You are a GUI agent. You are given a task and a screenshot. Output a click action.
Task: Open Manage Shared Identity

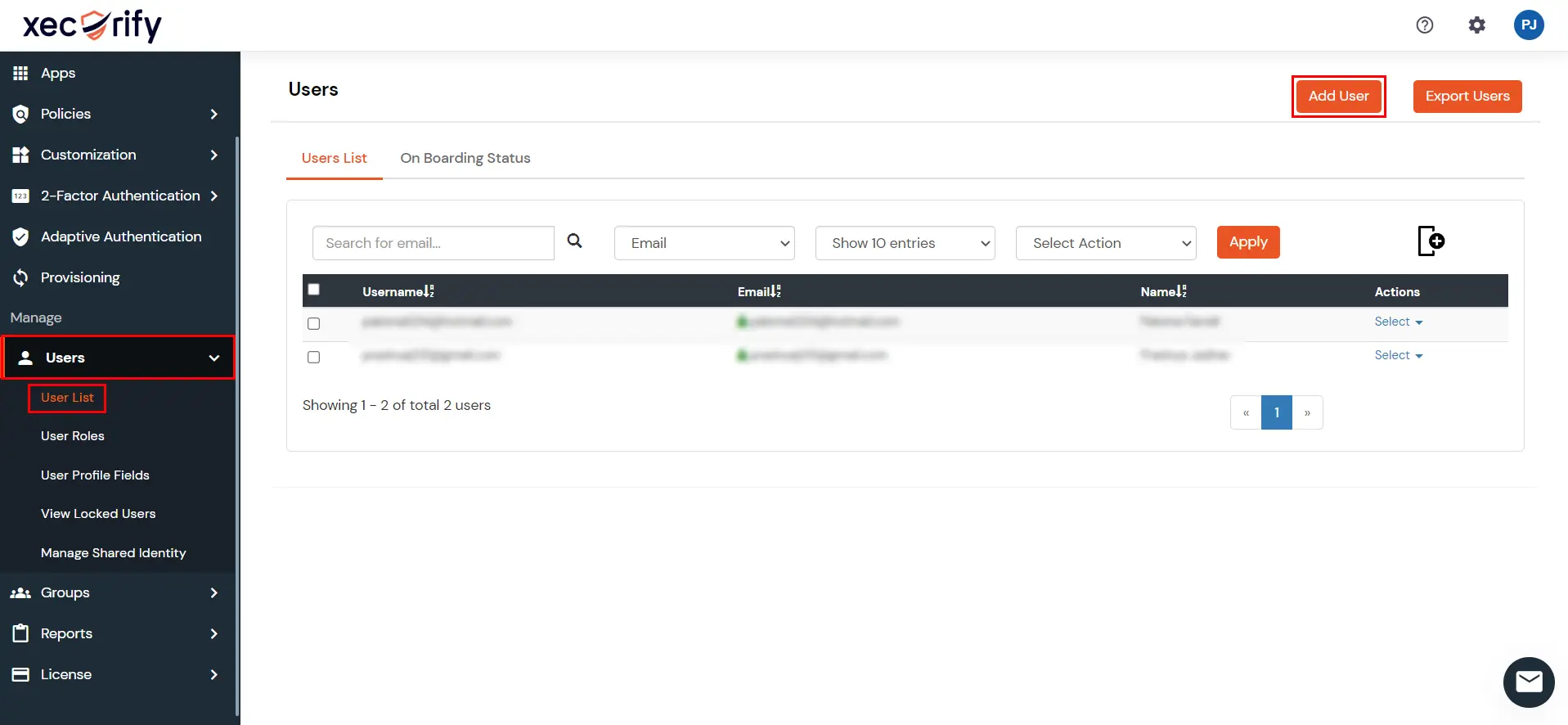tap(114, 553)
